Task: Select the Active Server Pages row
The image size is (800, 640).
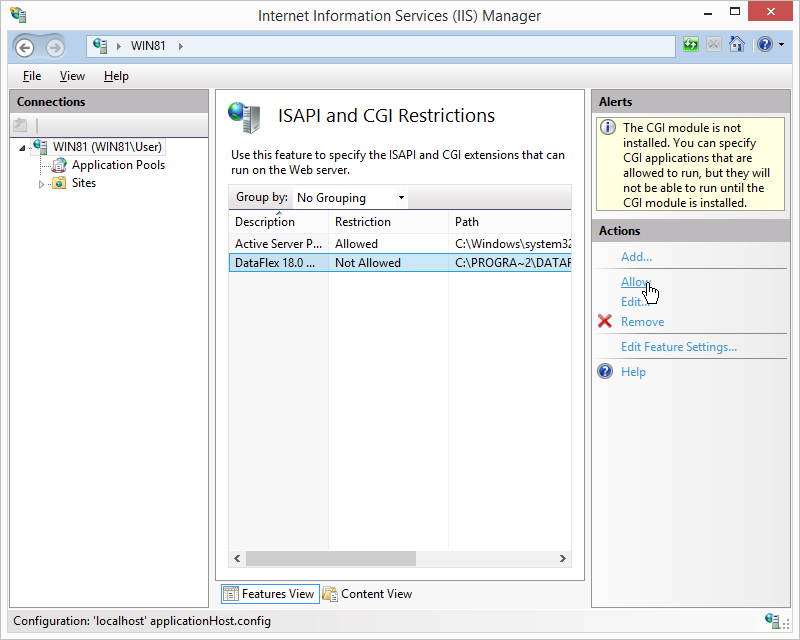Action: point(399,244)
